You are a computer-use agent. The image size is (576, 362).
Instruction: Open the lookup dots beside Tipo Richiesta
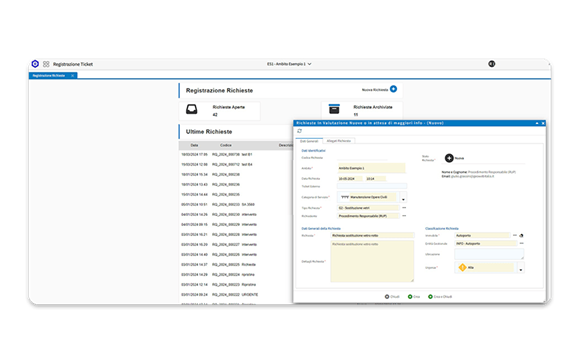coord(404,208)
